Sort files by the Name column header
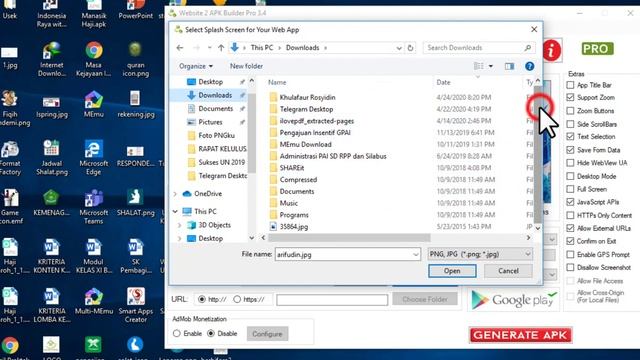Screen dimensions: 640x360 (x=277, y=82)
